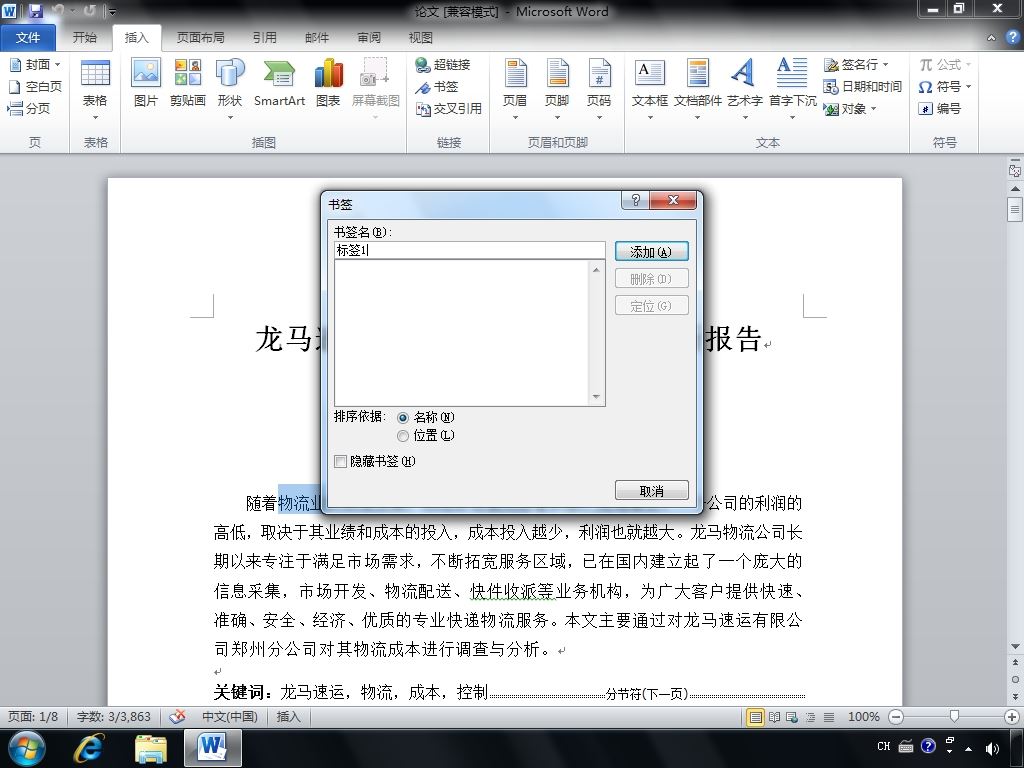
Task: Click help question mark in 书签 dialog
Action: pyautogui.click(x=635, y=200)
